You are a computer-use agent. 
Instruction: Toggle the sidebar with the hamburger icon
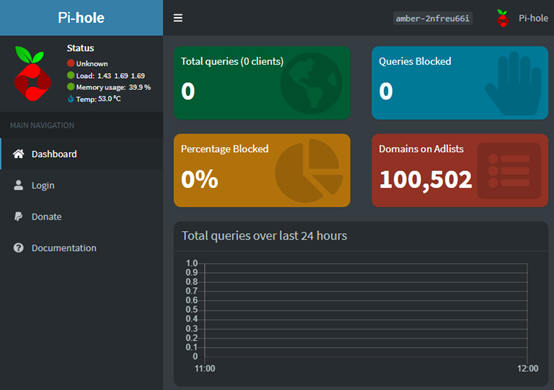click(x=178, y=18)
